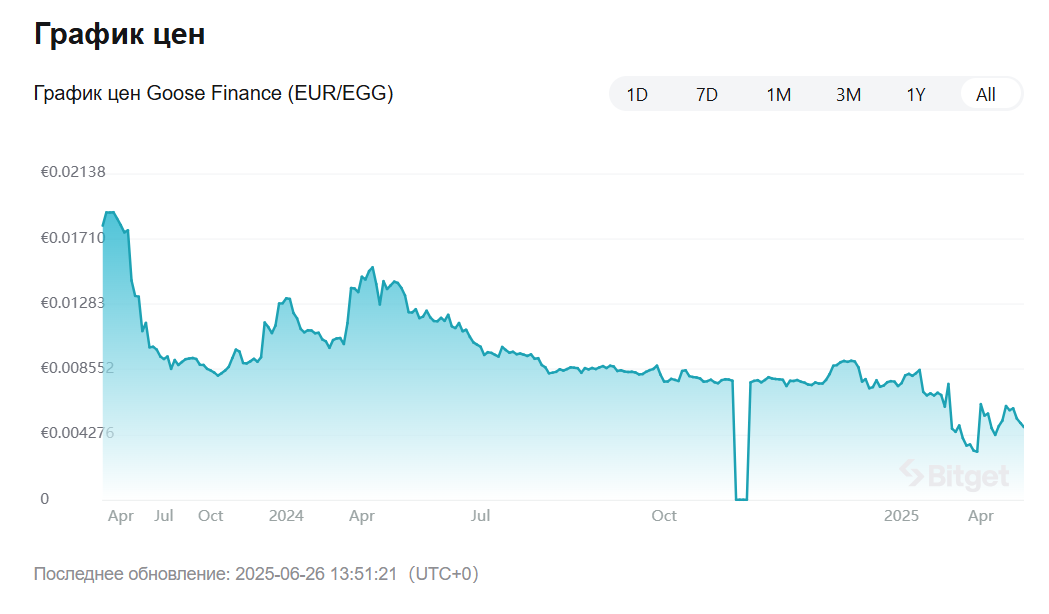
Task: Choose the 1M time range
Action: point(778,95)
